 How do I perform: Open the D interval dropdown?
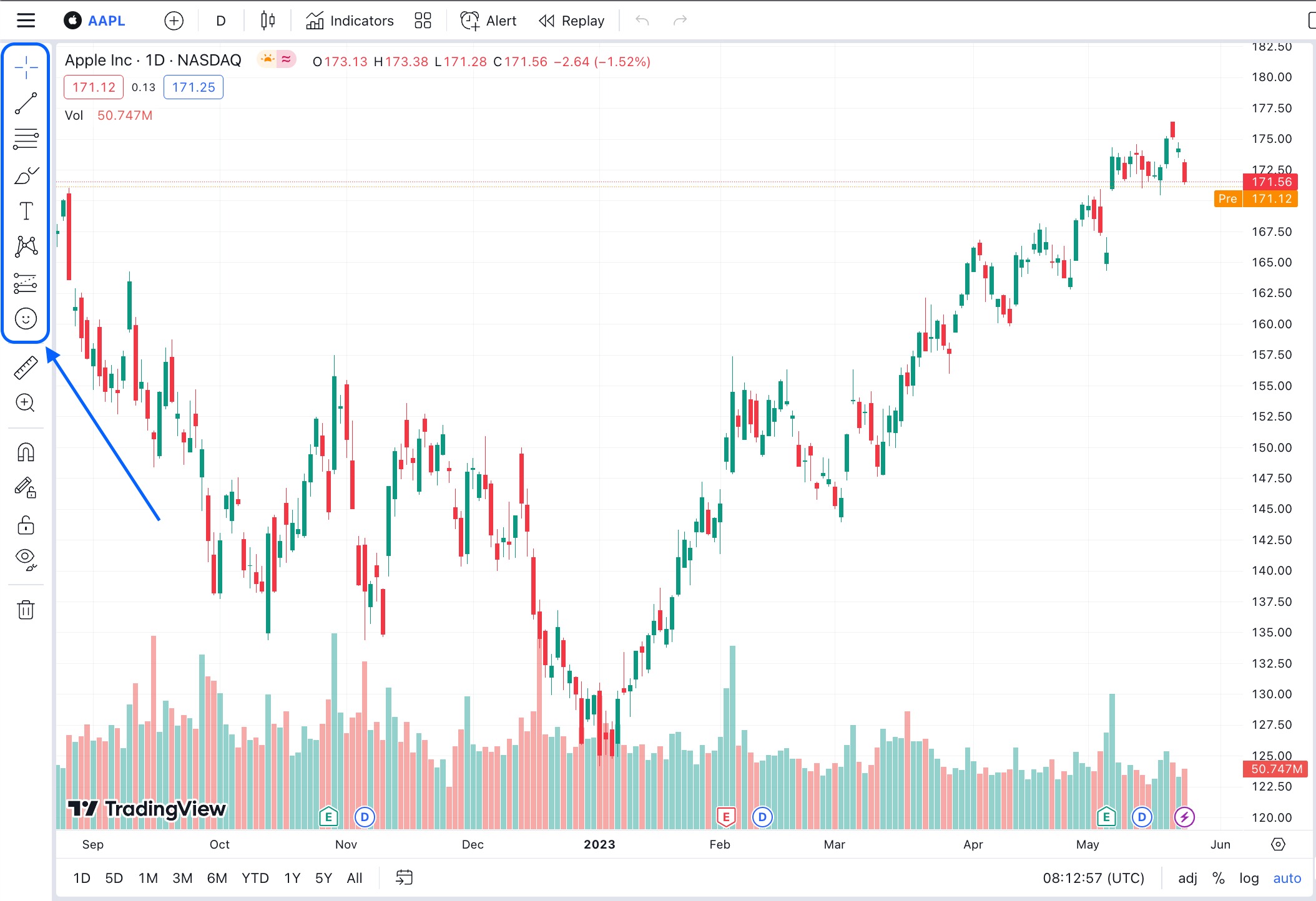[x=220, y=20]
